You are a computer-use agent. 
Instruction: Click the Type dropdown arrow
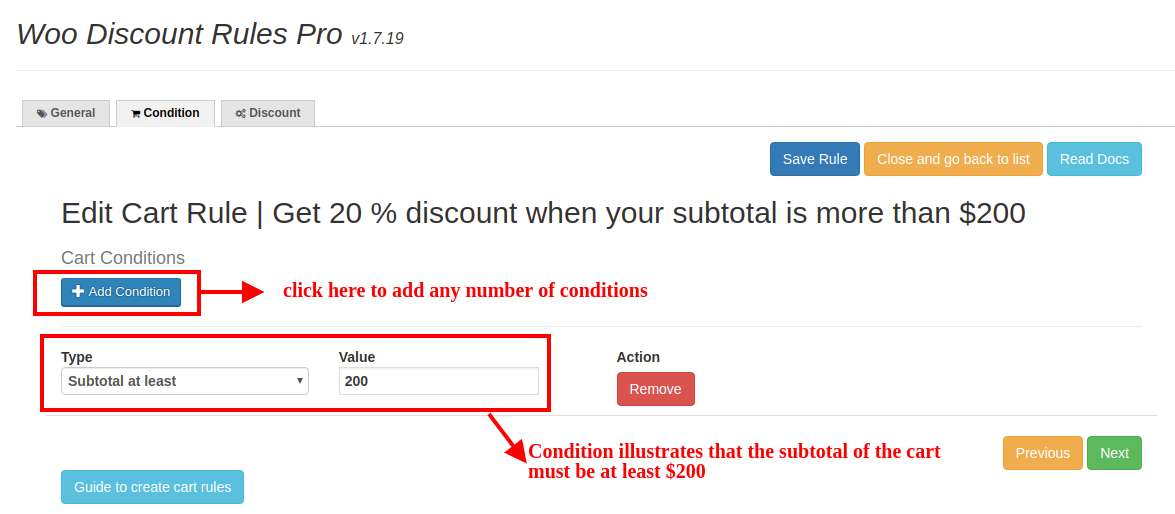pyautogui.click(x=300, y=381)
